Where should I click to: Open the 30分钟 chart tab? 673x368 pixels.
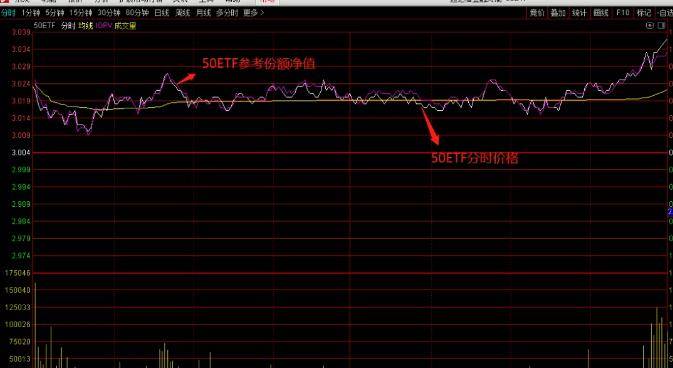(x=109, y=13)
